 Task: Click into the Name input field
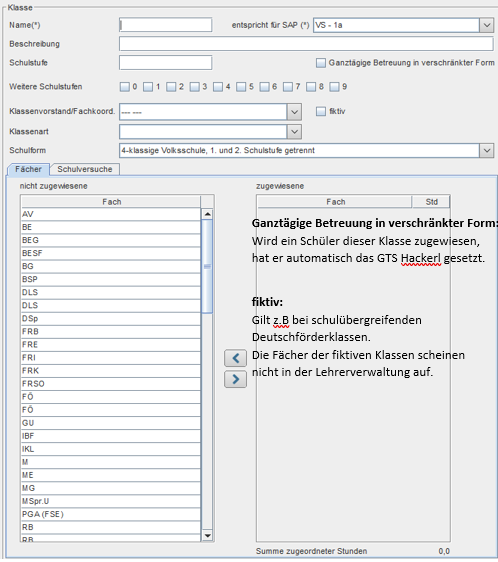coord(166,25)
